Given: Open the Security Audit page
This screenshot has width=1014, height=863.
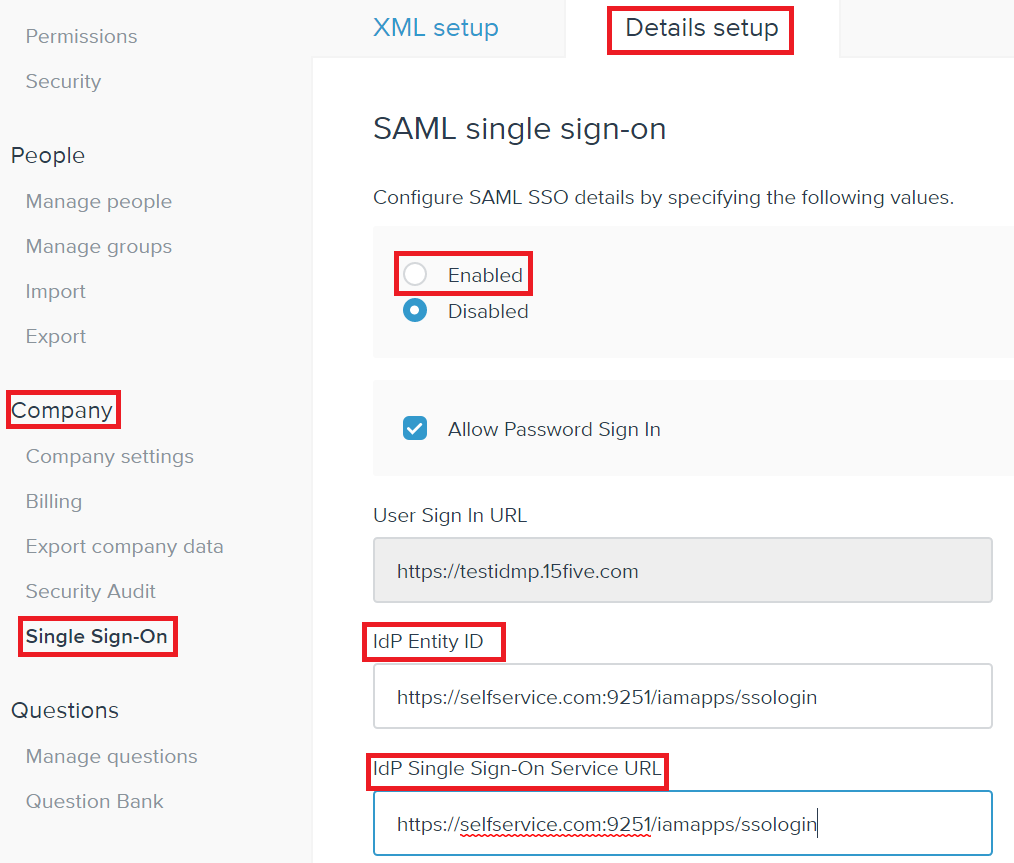Looking at the screenshot, I should click(x=91, y=591).
